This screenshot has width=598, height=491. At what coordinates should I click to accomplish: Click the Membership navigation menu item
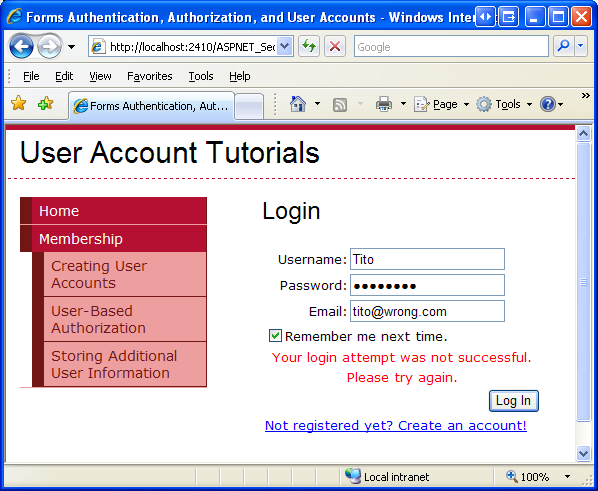coord(113,239)
